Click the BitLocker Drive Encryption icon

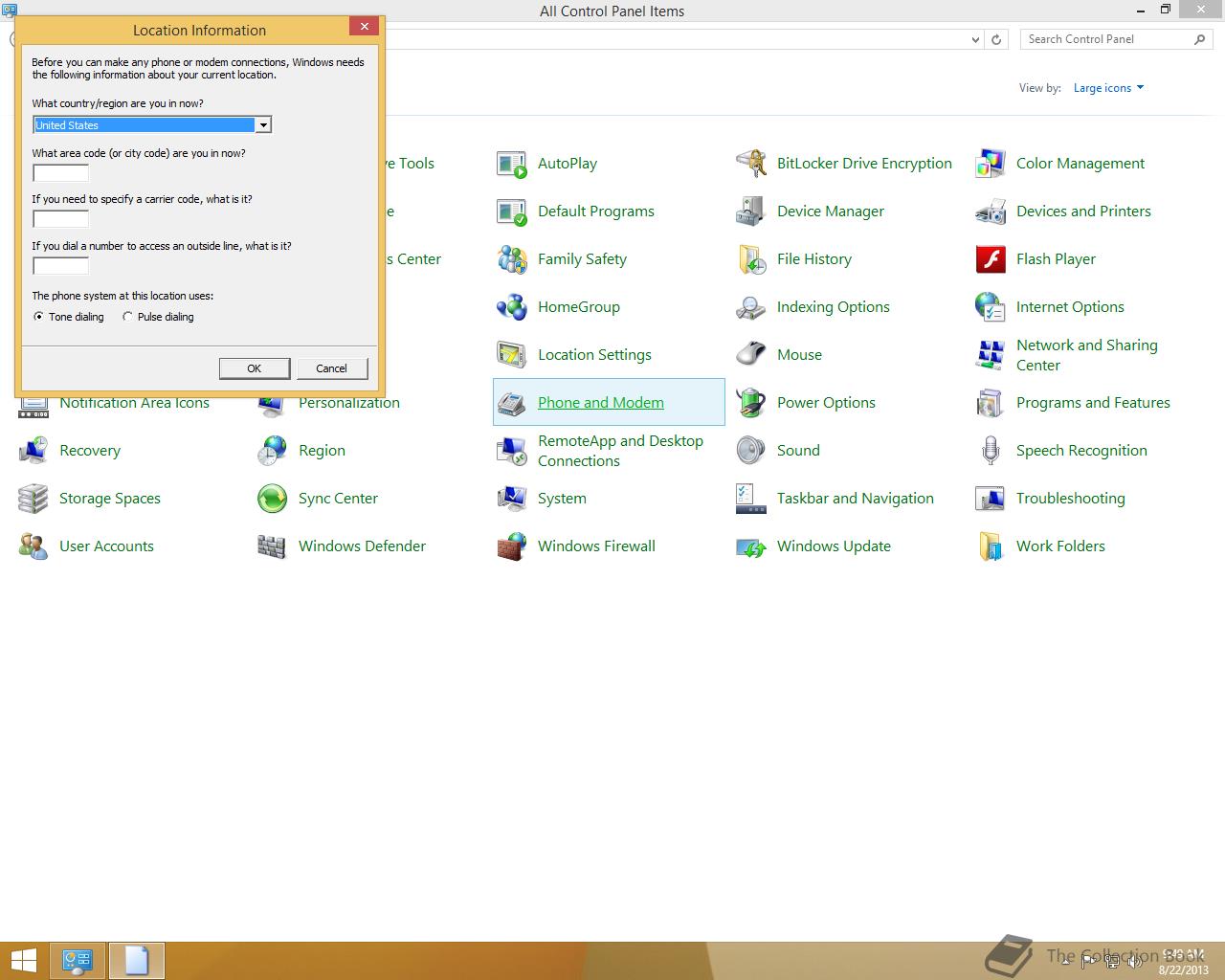click(751, 164)
